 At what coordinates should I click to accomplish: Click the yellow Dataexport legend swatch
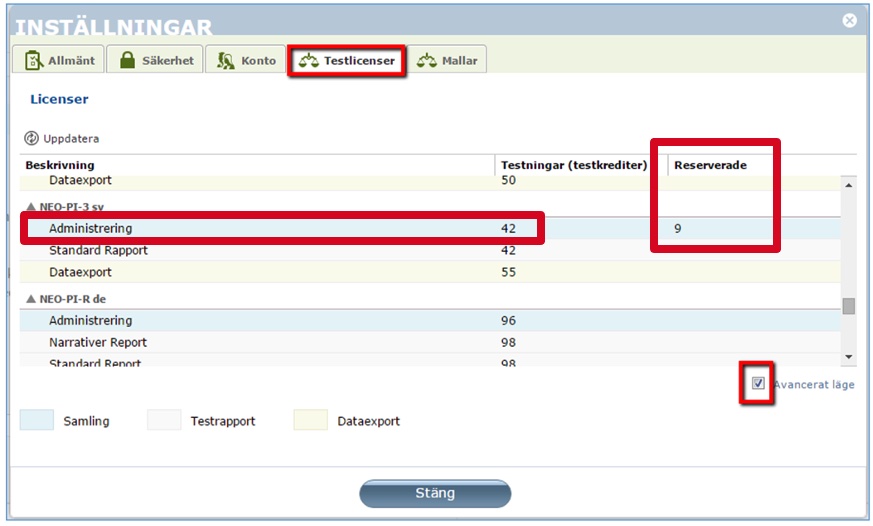310,421
